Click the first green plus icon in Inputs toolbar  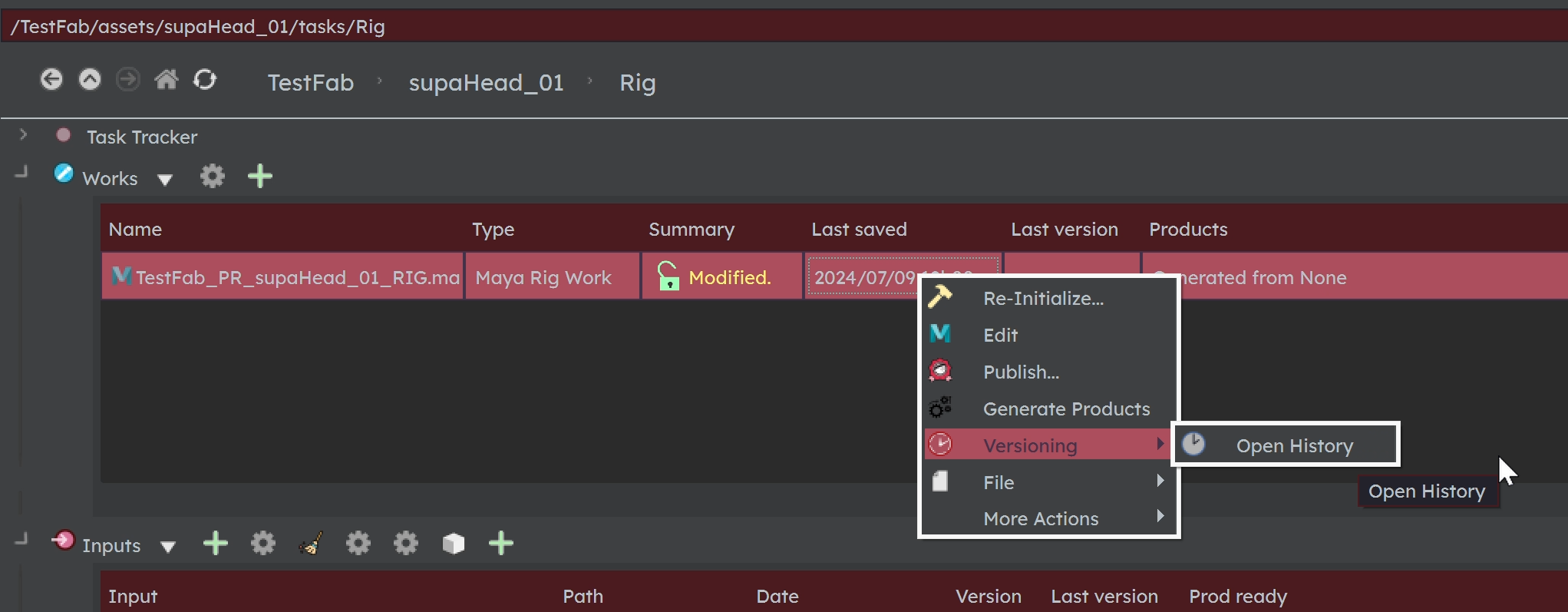tap(216, 543)
